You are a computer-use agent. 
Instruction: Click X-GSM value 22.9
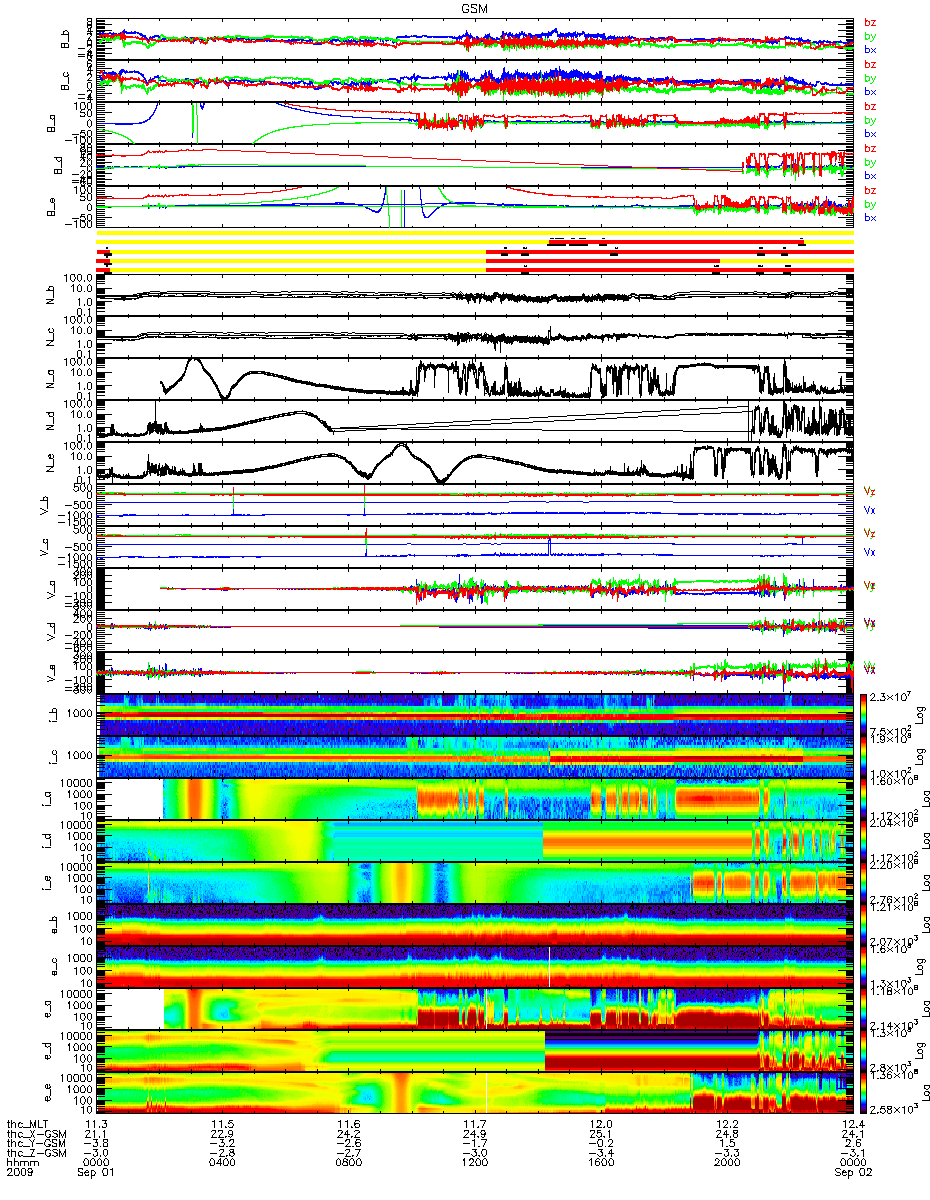click(221, 1134)
